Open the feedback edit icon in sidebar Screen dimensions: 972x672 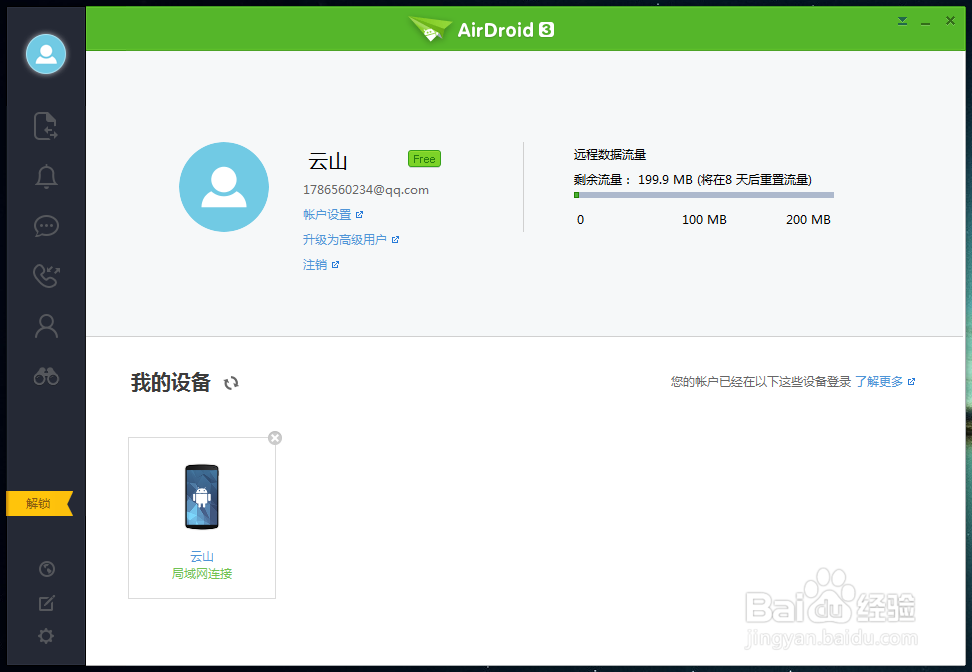tap(46, 603)
